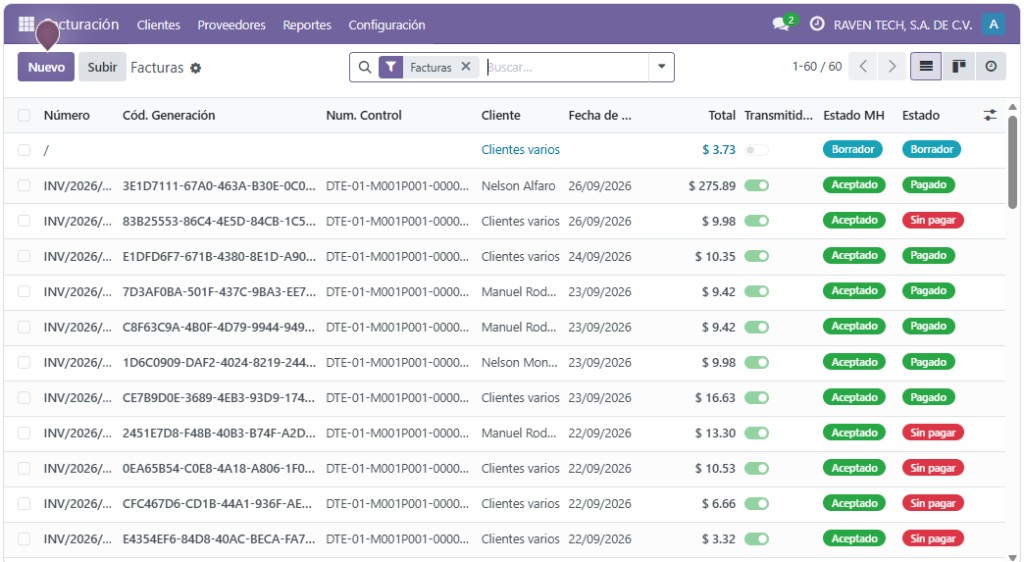The height and width of the screenshot is (562, 1024).
Task: Toggle Transmitido switch on $ 10.35 row
Action: click(756, 256)
